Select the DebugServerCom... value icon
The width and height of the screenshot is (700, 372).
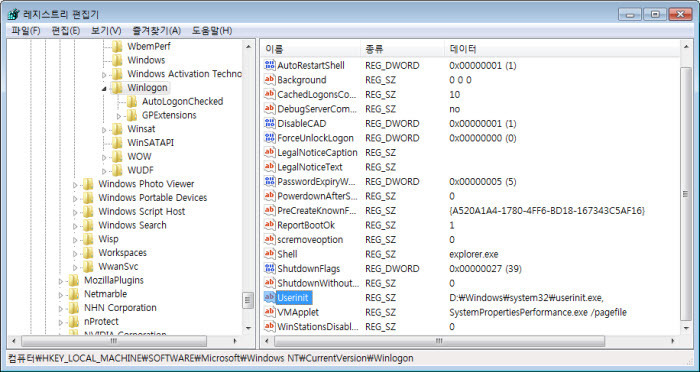click(x=269, y=109)
